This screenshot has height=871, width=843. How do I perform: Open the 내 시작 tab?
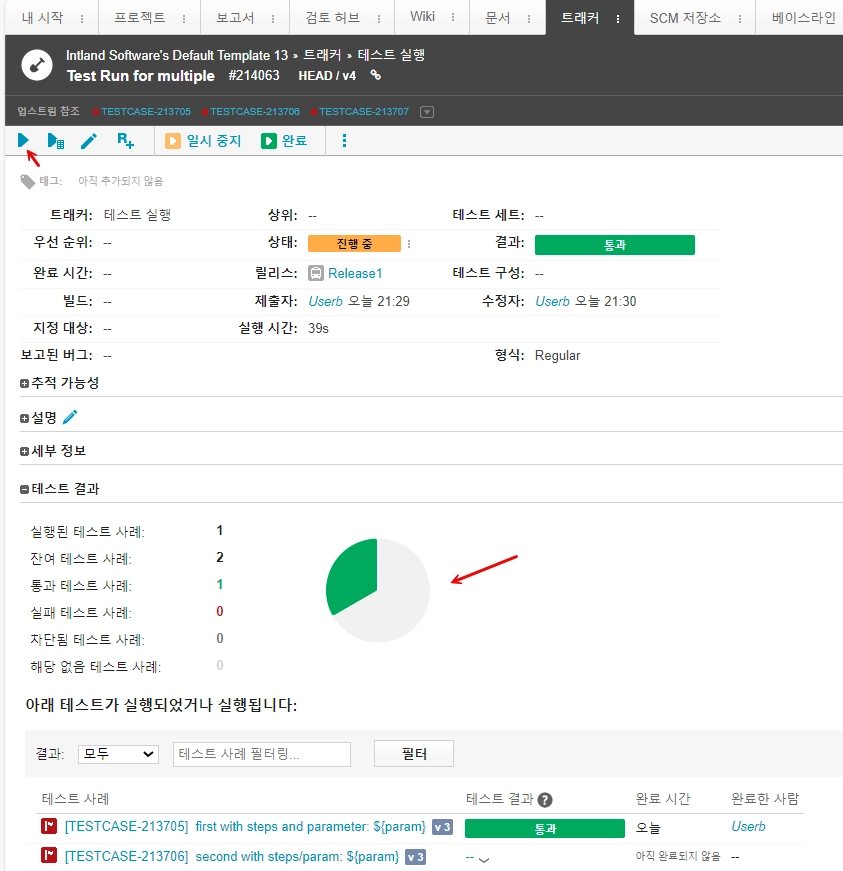tap(43, 18)
